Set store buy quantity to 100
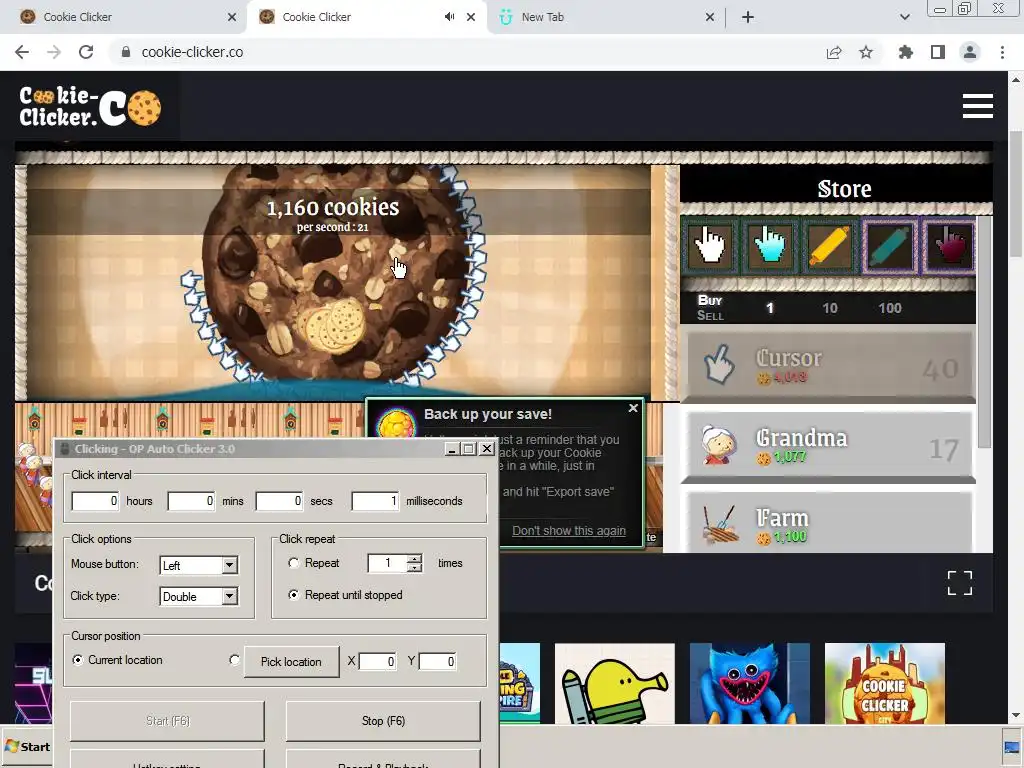This screenshot has width=1024, height=768. [889, 308]
